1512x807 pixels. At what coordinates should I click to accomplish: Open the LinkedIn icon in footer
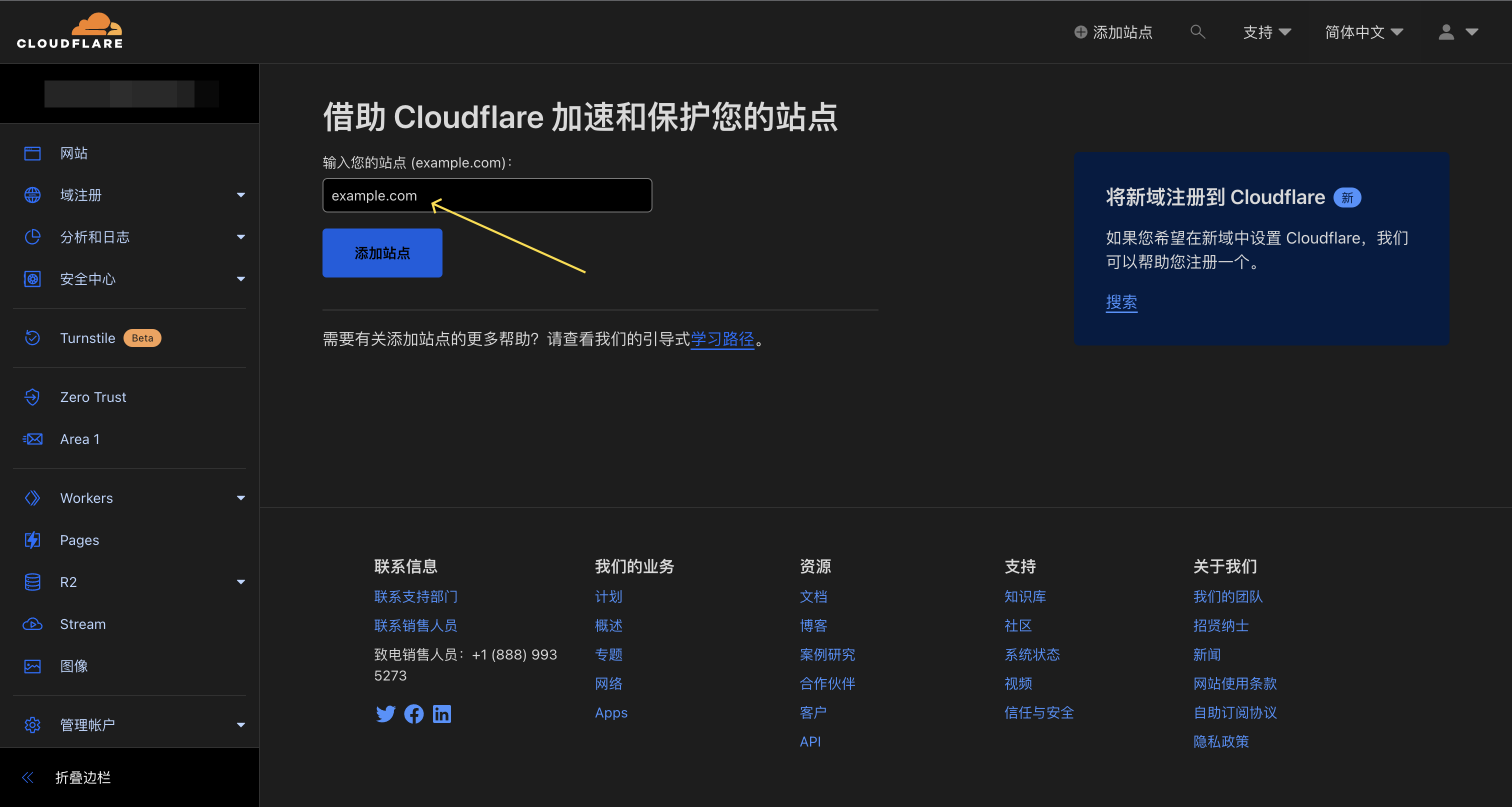point(442,714)
